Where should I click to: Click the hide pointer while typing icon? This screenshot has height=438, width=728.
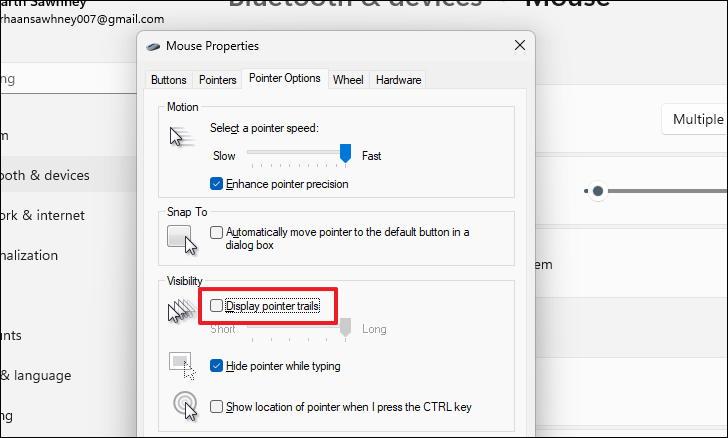coord(182,366)
